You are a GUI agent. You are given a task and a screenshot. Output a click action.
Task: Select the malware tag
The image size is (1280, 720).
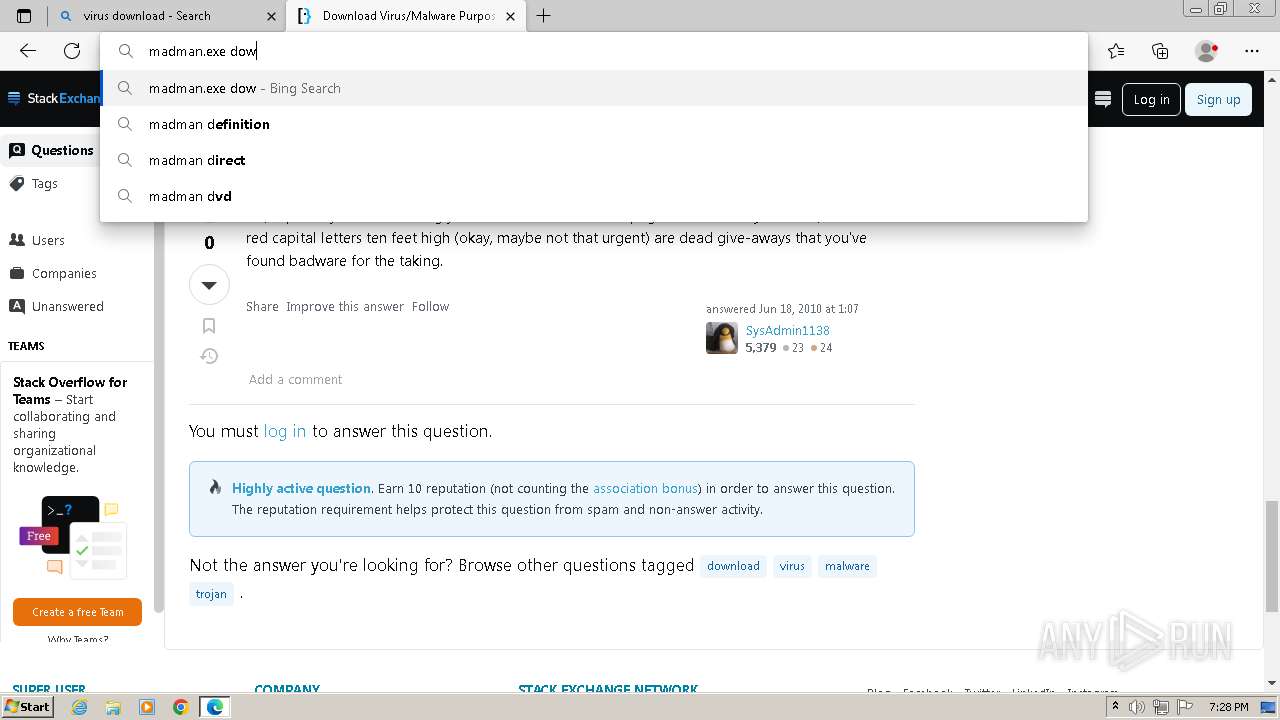847,566
